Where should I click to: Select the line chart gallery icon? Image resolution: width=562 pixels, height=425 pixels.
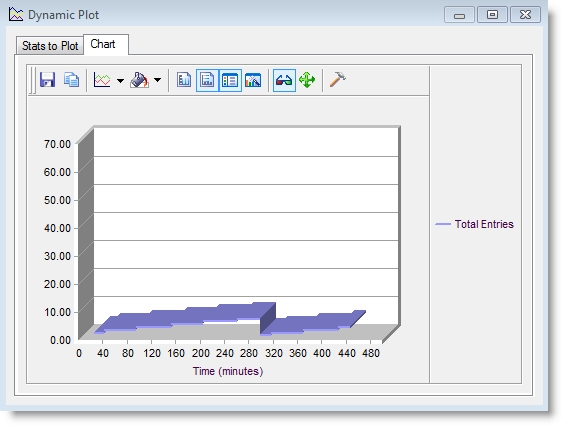click(x=102, y=80)
